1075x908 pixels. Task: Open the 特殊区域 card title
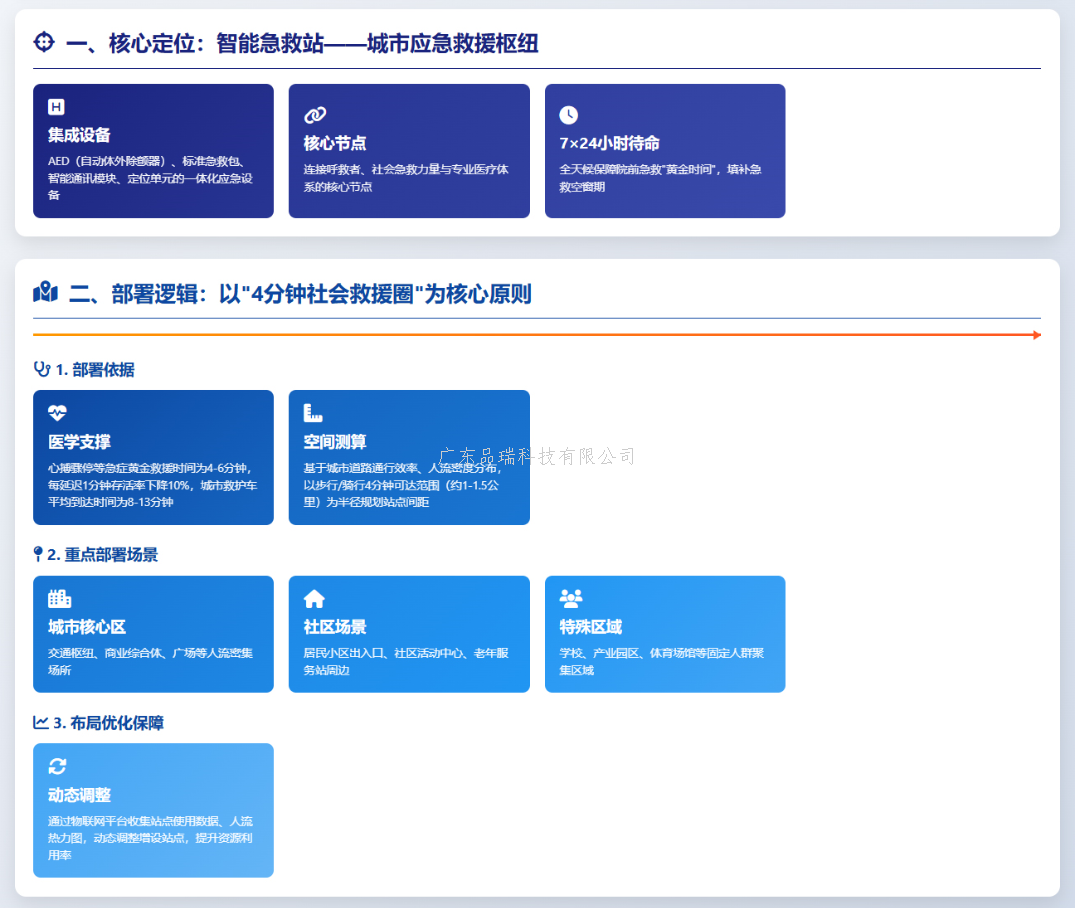[590, 627]
